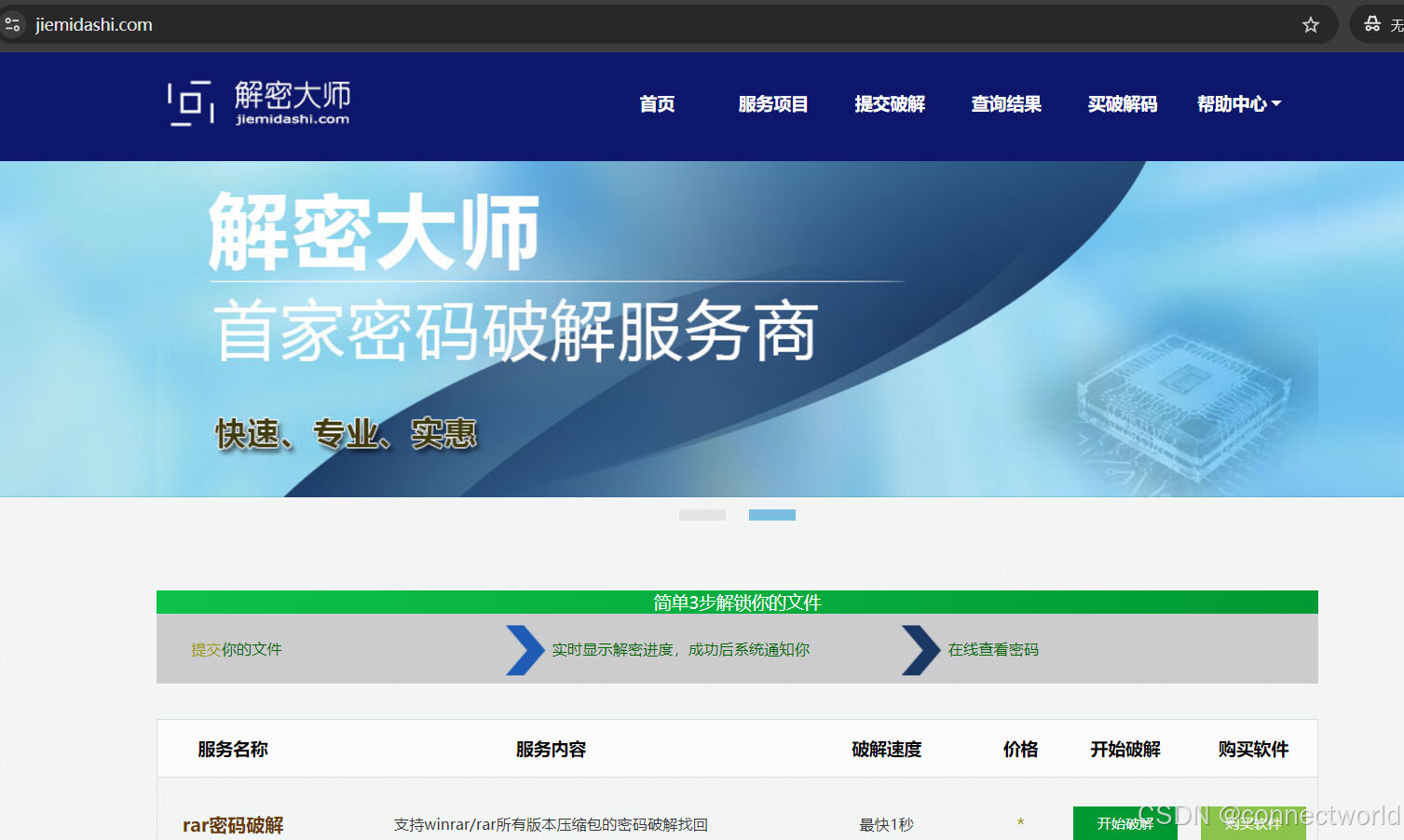This screenshot has width=1404, height=840.
Task: Click the 最快1秒 speed cell
Action: (x=887, y=825)
